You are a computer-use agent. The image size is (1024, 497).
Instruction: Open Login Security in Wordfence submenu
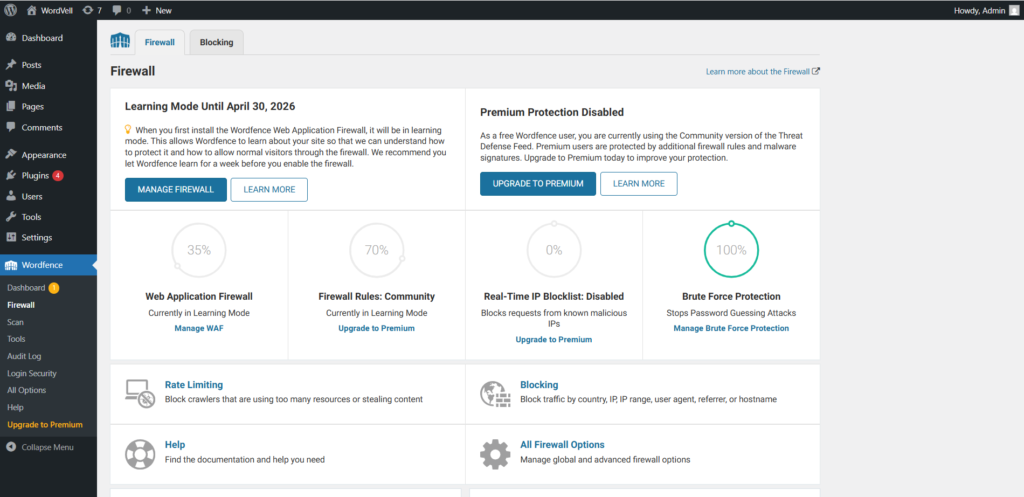pos(34,373)
